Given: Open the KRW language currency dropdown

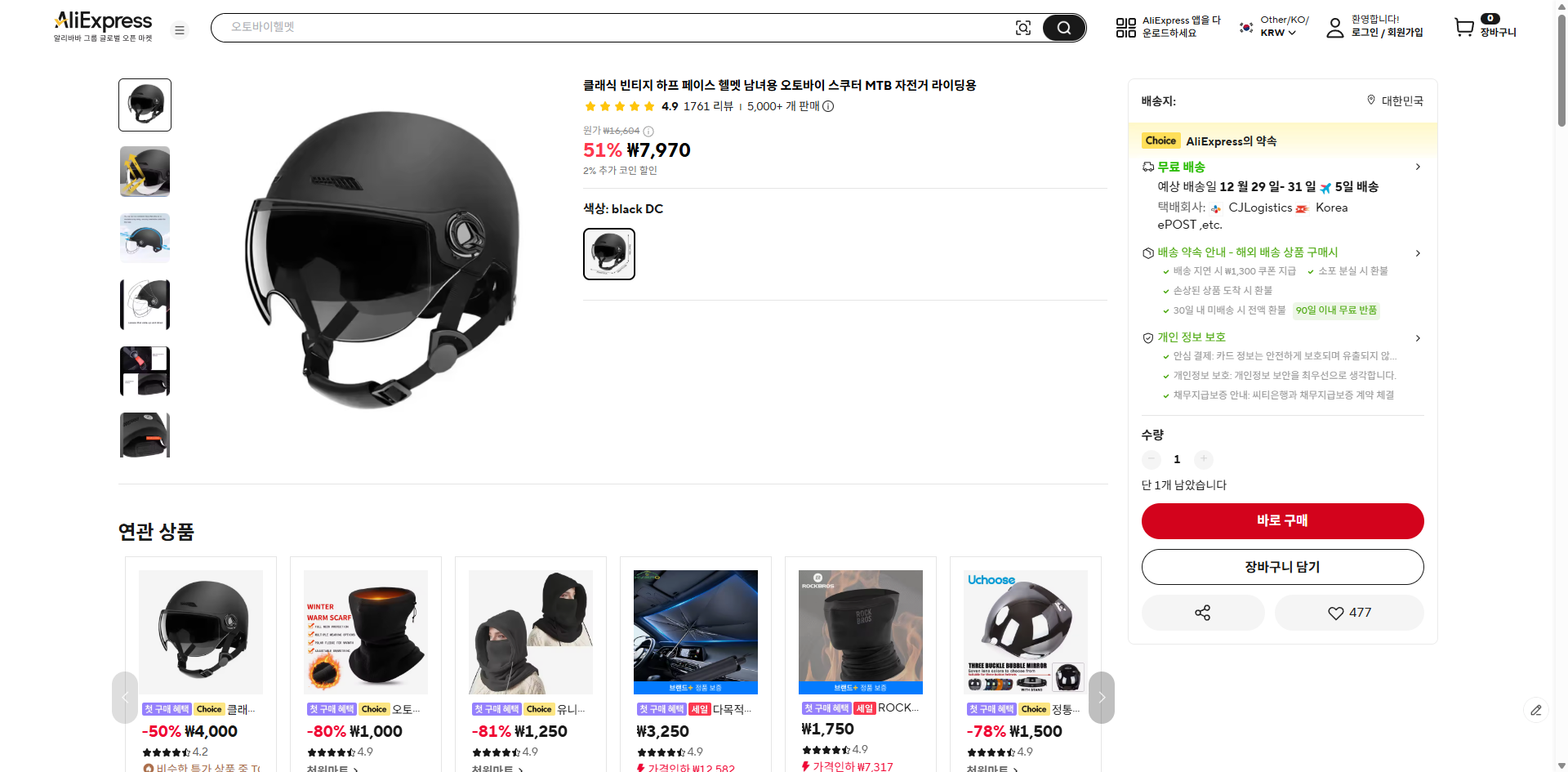Looking at the screenshot, I should [1277, 33].
